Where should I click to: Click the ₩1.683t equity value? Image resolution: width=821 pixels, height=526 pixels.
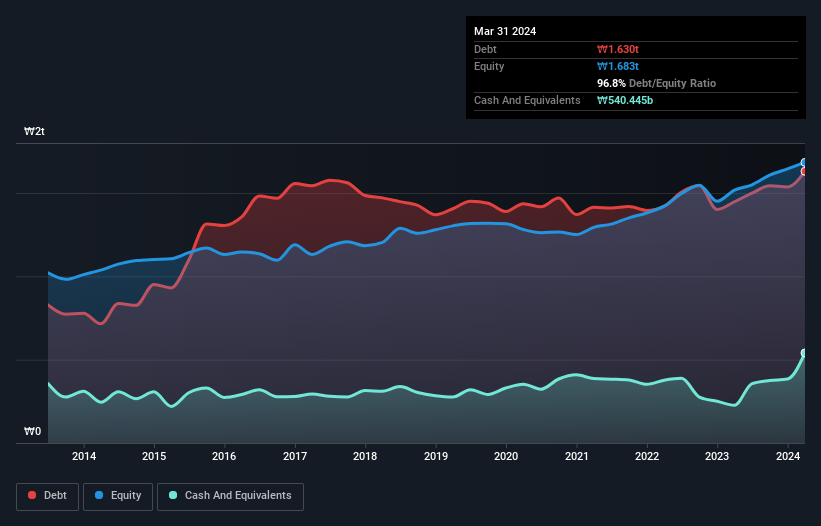[x=617, y=66]
